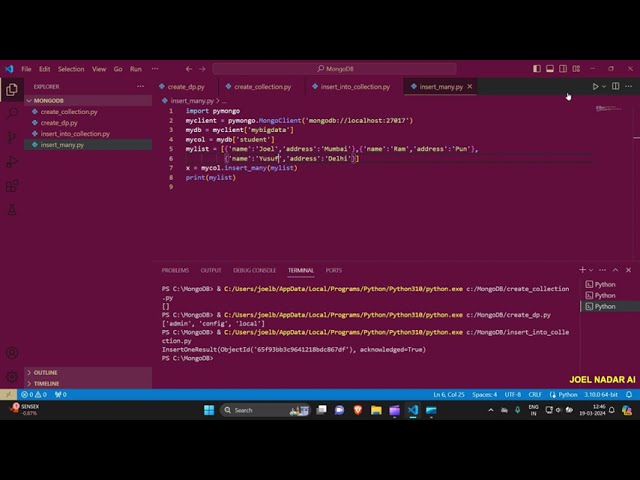
Task: Open the Search view in activity bar
Action: tap(12, 113)
